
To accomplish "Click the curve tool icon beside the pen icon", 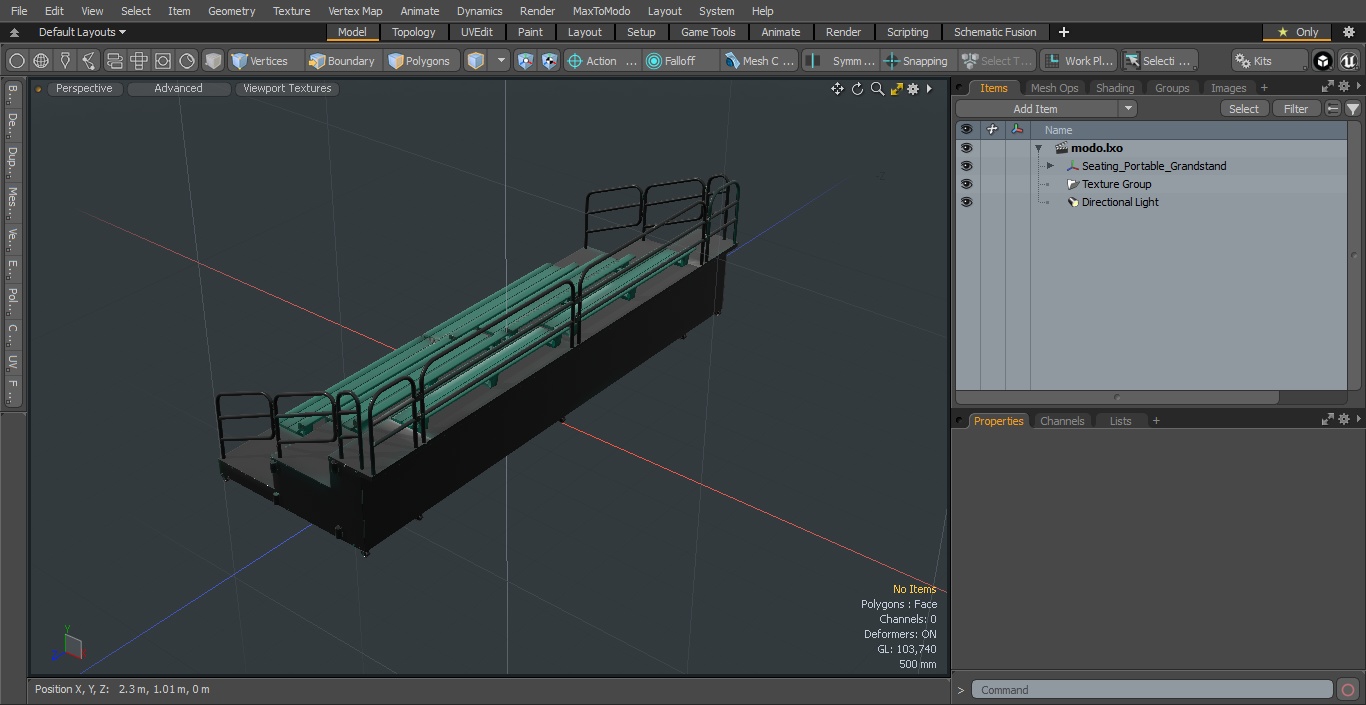I will (89, 61).
